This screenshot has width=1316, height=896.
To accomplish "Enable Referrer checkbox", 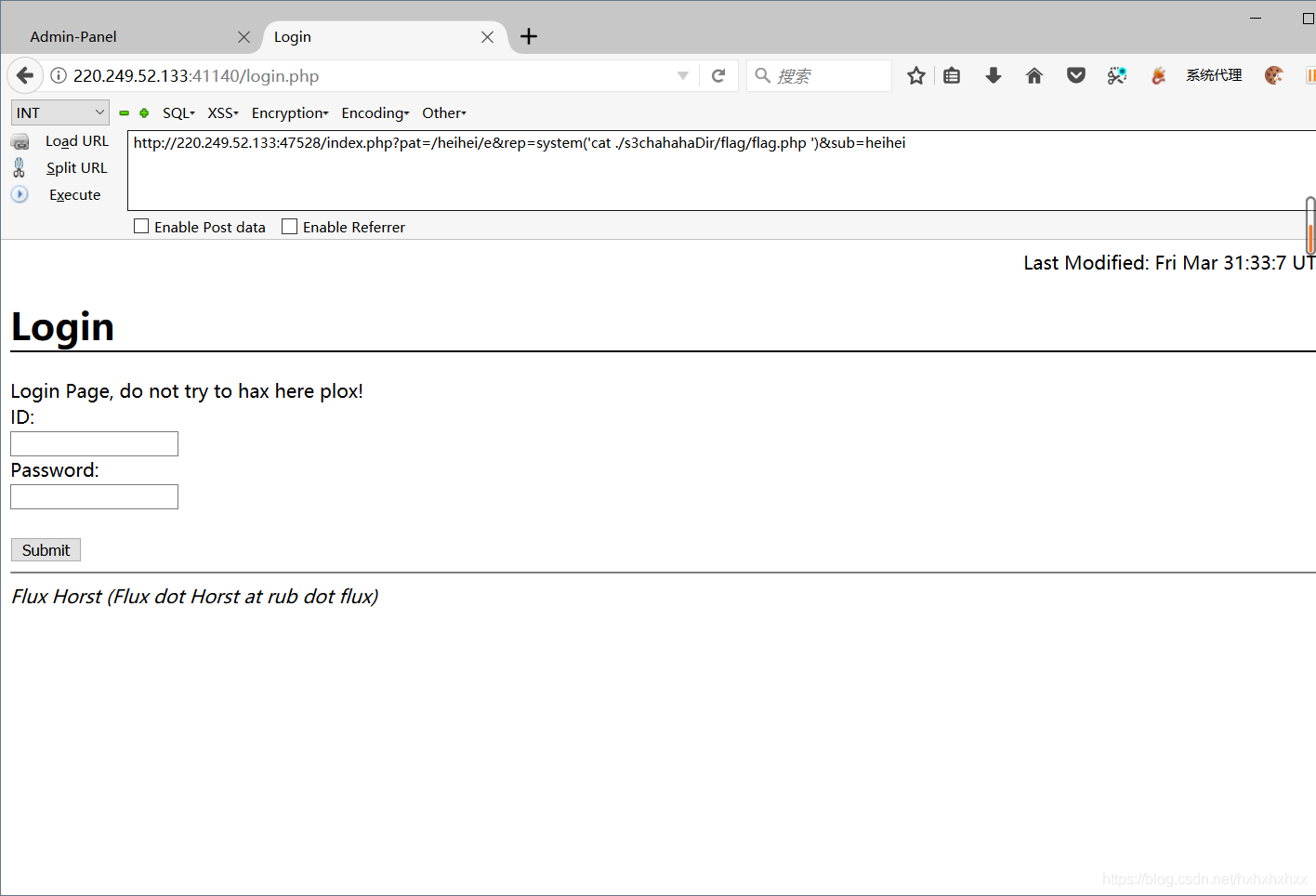I will click(x=290, y=226).
